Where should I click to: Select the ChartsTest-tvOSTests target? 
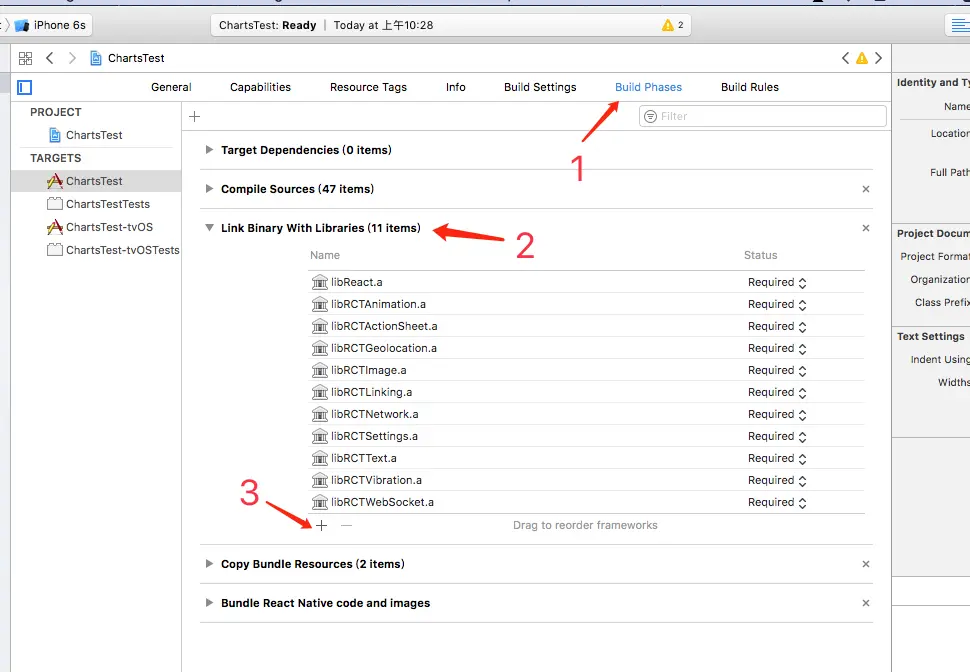click(113, 250)
